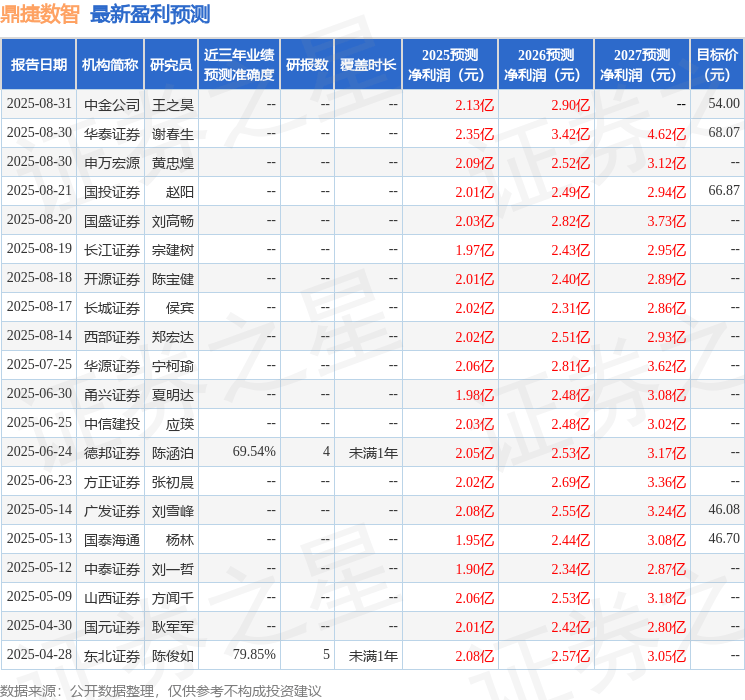Click the 研究员 column header

(x=171, y=65)
